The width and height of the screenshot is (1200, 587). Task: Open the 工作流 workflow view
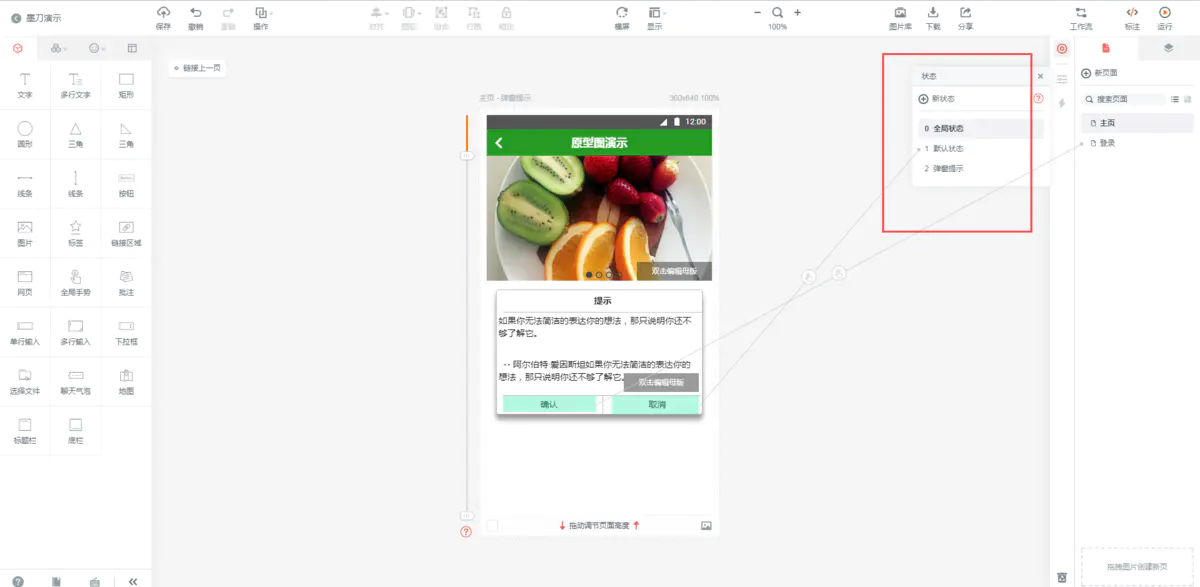(x=1082, y=17)
